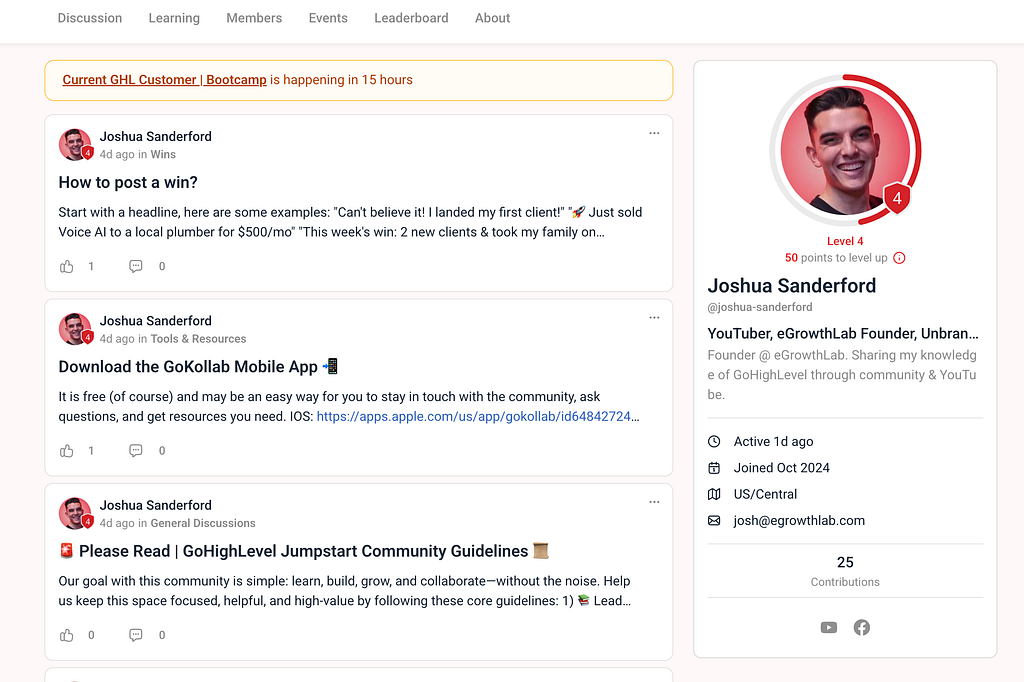Viewport: 1024px width, 682px height.
Task: Open Community Guidelines post title
Action: coord(304,551)
